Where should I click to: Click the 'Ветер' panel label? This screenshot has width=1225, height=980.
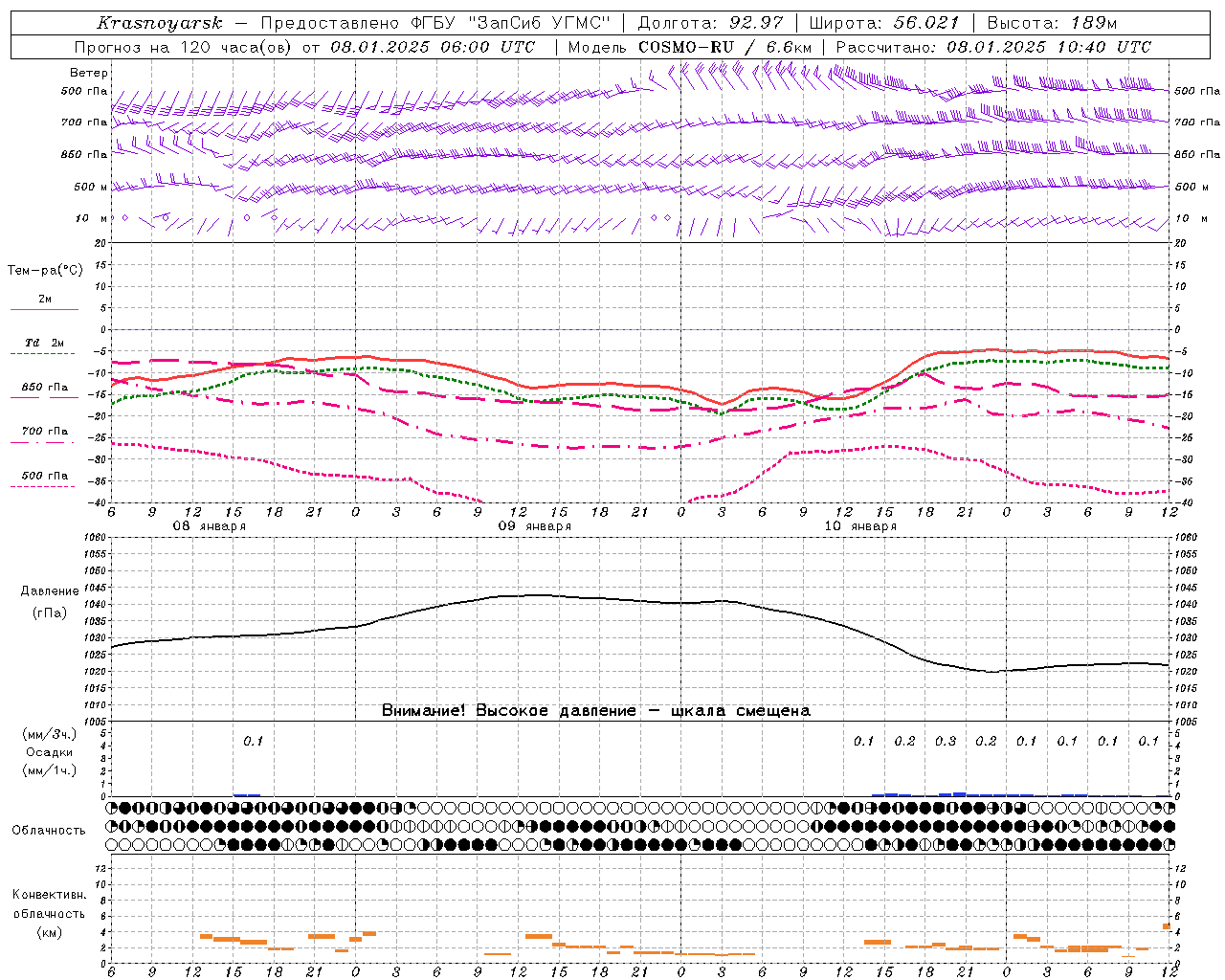pos(89,73)
